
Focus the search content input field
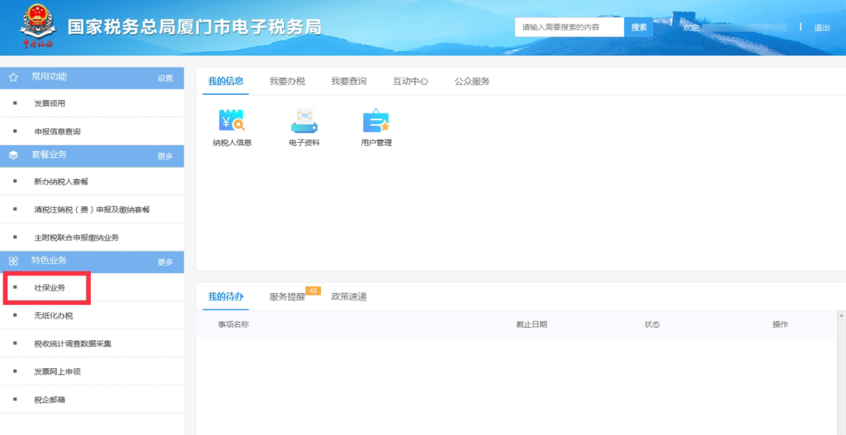pos(569,27)
